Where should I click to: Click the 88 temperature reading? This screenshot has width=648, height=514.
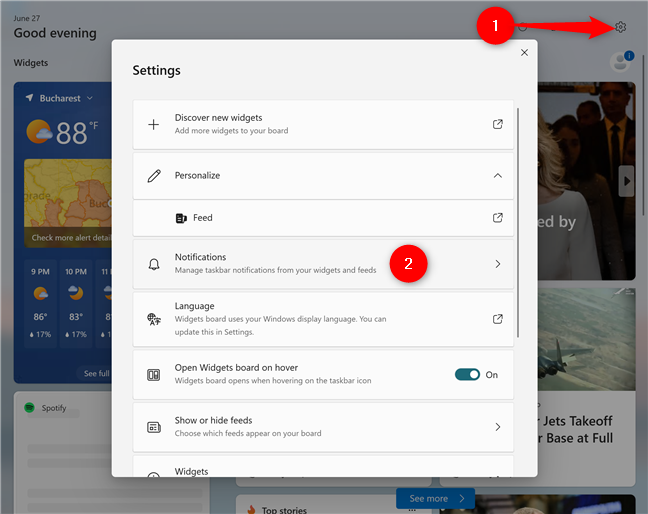click(x=71, y=133)
